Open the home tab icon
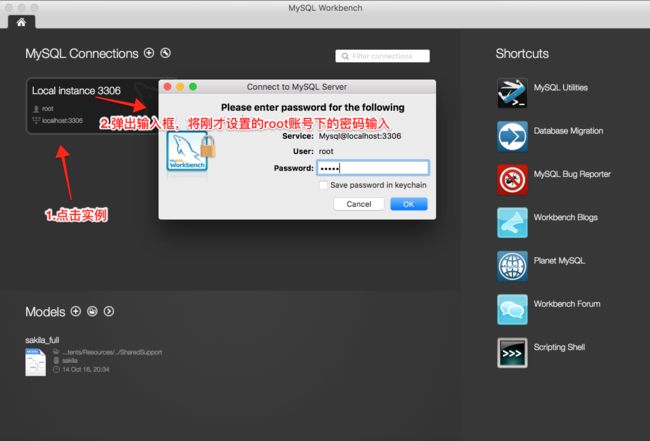Screen dimensions: 650x441 (x=21, y=22)
